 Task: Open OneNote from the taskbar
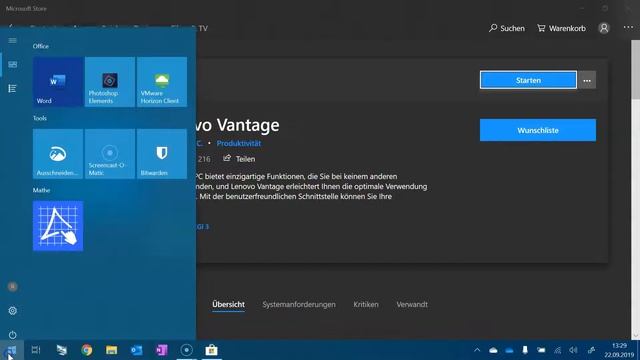(x=162, y=350)
